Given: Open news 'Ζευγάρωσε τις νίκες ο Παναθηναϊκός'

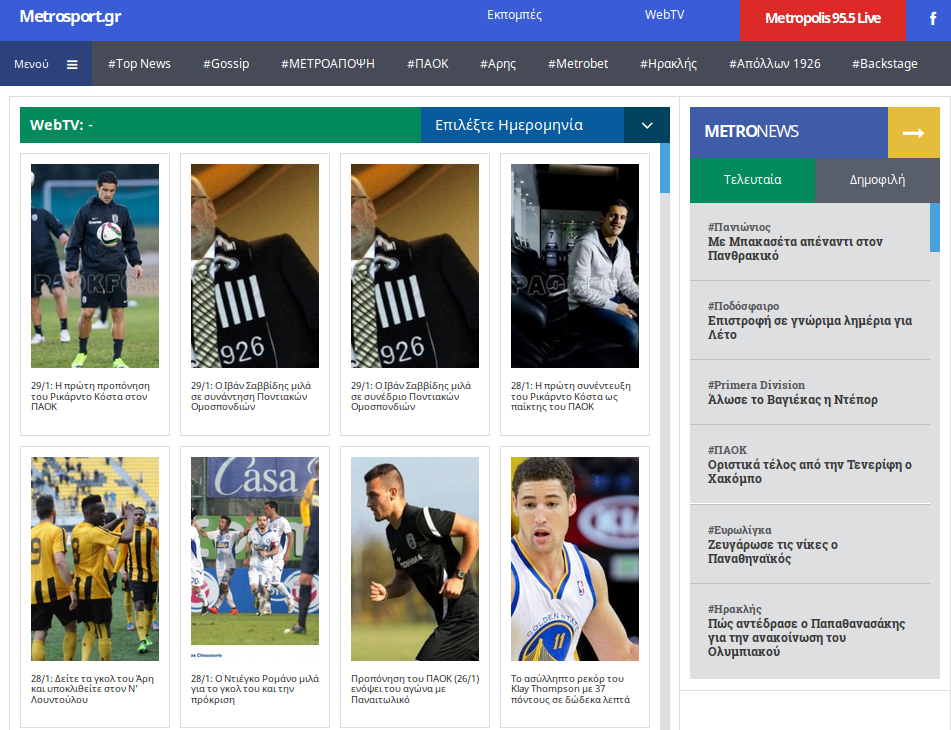Looking at the screenshot, I should (773, 552).
